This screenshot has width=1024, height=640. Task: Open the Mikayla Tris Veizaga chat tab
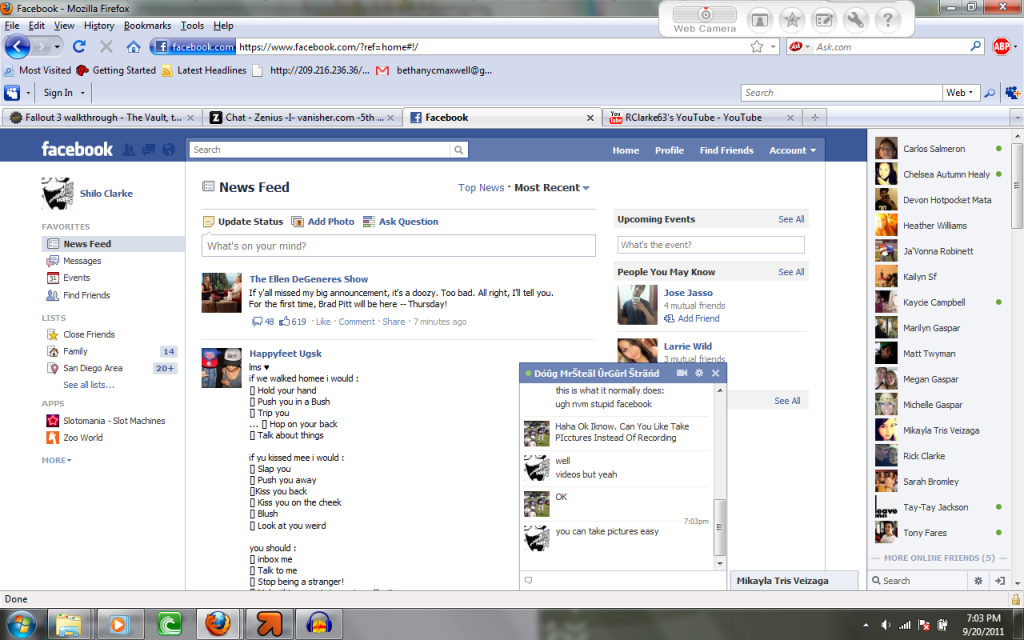click(794, 581)
